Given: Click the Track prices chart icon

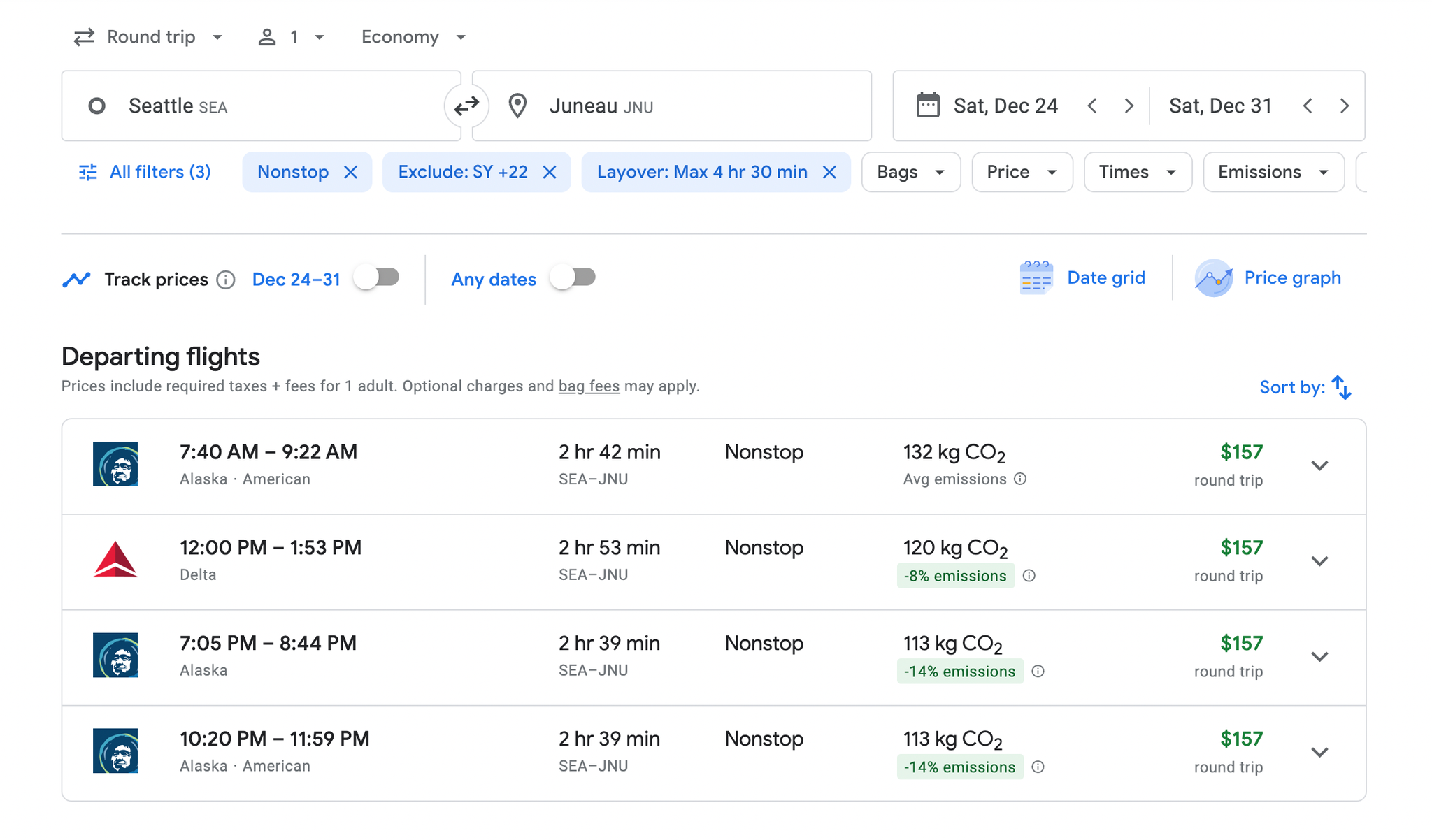Looking at the screenshot, I should click(x=77, y=279).
